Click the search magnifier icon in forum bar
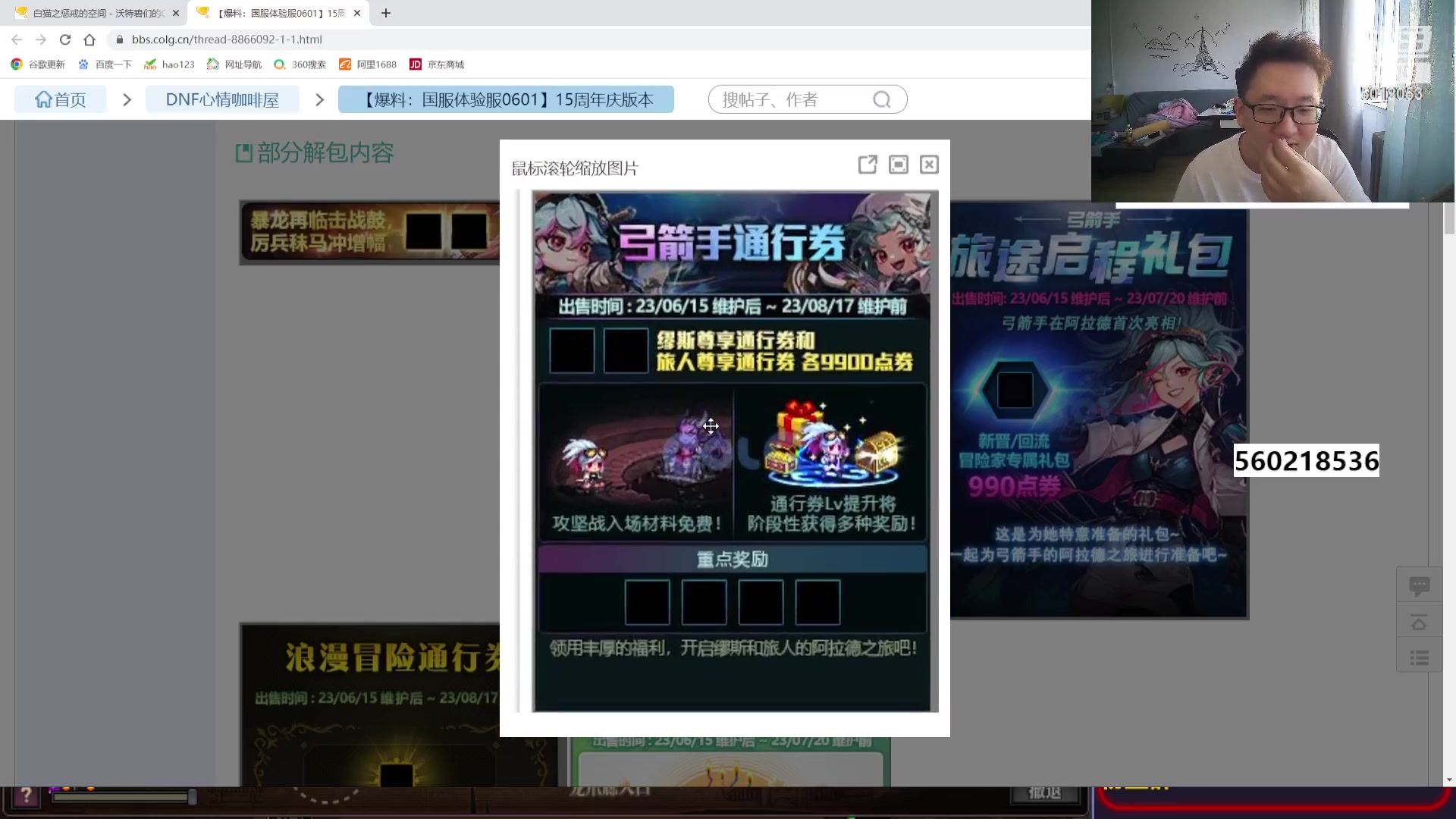 (x=881, y=99)
